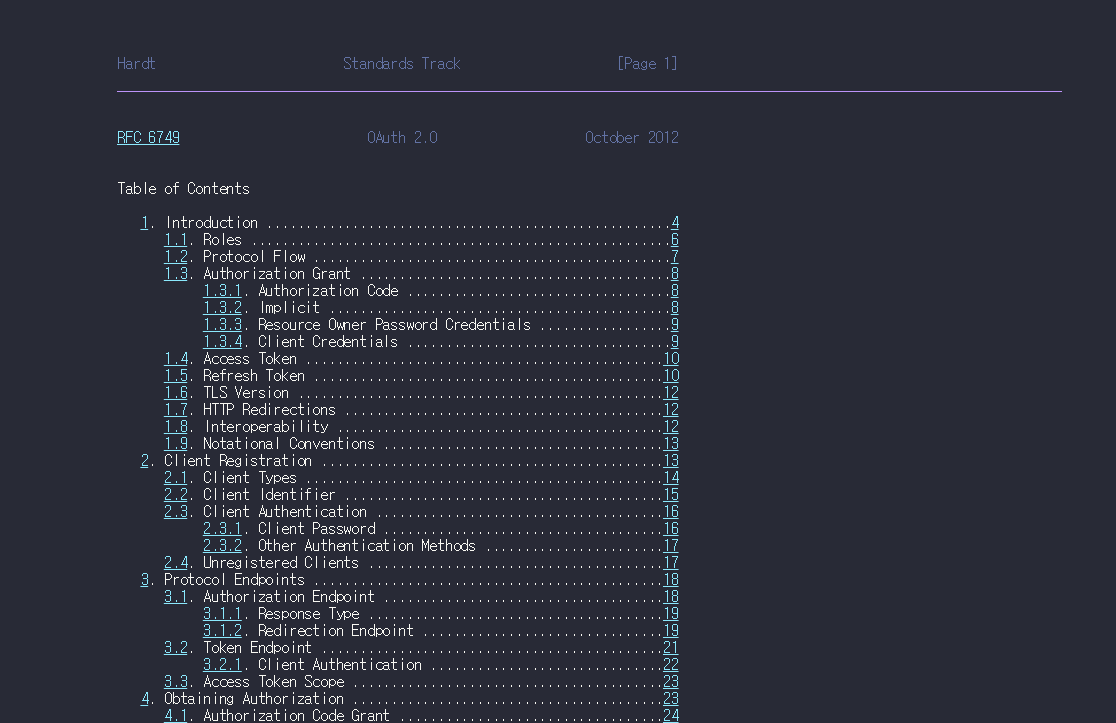Jump to section 3 Protocol Endpoints
Image resolution: width=1116 pixels, height=723 pixels.
144,581
